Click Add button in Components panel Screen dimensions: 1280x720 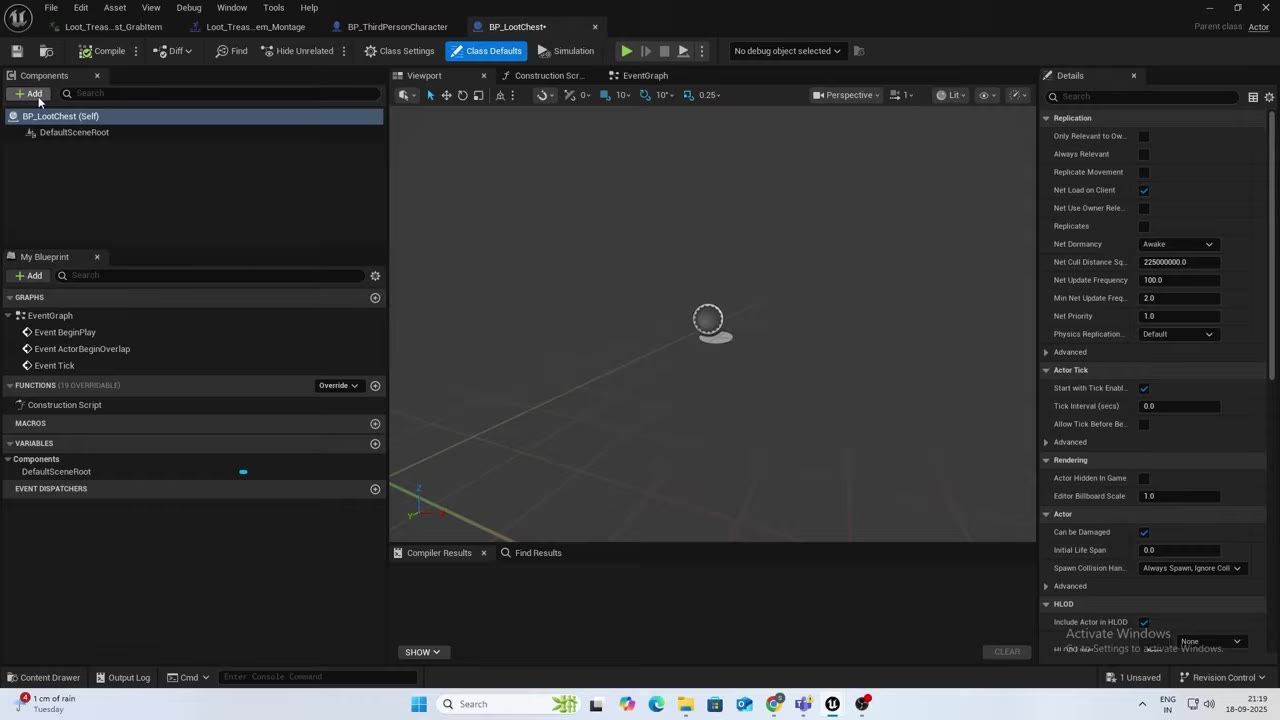tap(28, 94)
